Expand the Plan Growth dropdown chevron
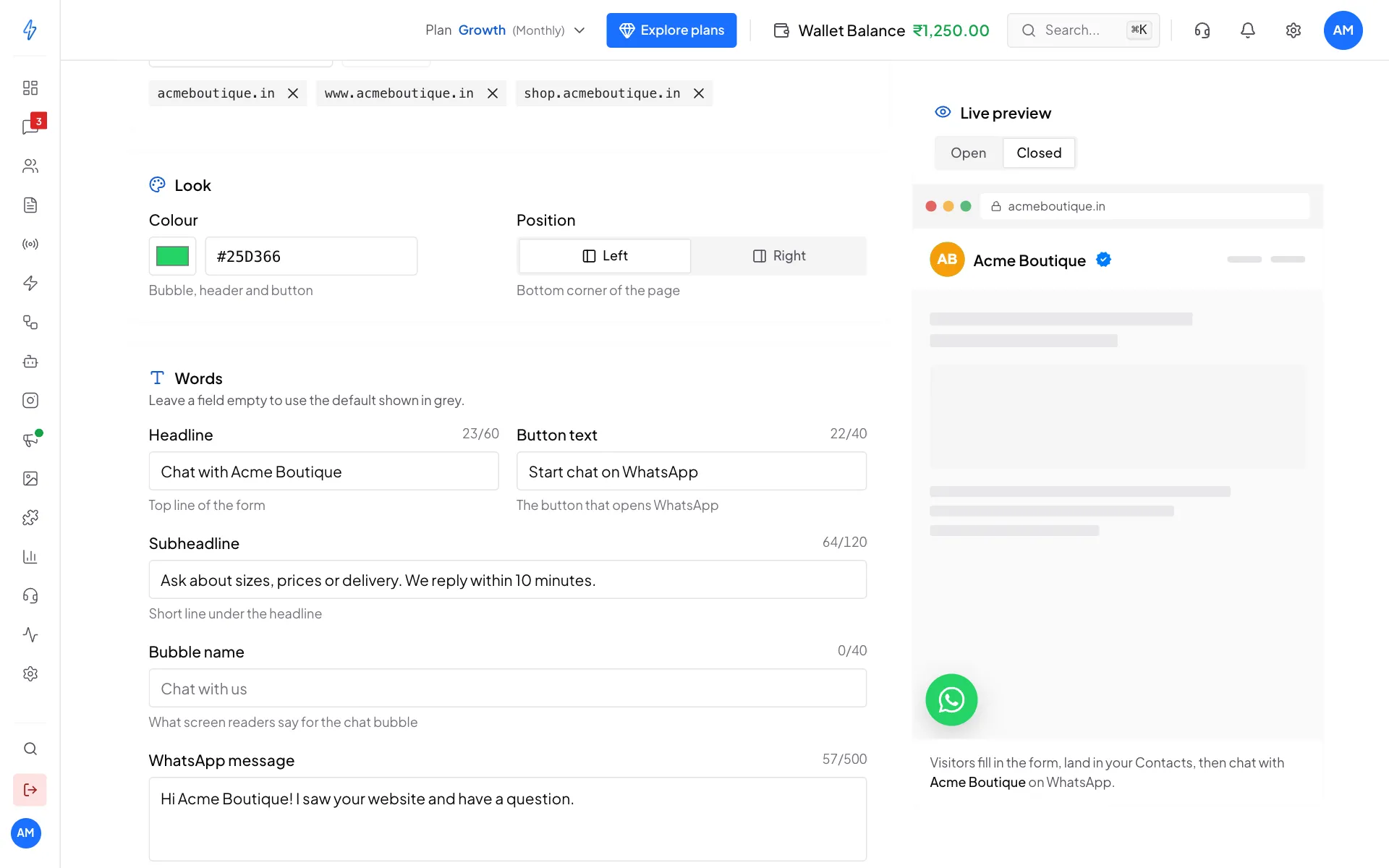The height and width of the screenshot is (868, 1389). tap(579, 30)
